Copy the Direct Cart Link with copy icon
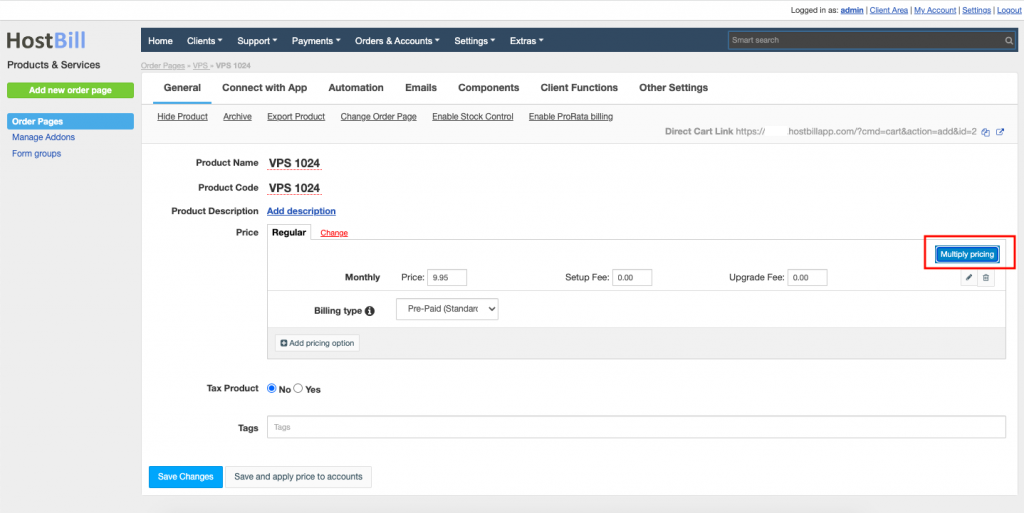Viewport: 1024px width, 513px height. pos(985,132)
